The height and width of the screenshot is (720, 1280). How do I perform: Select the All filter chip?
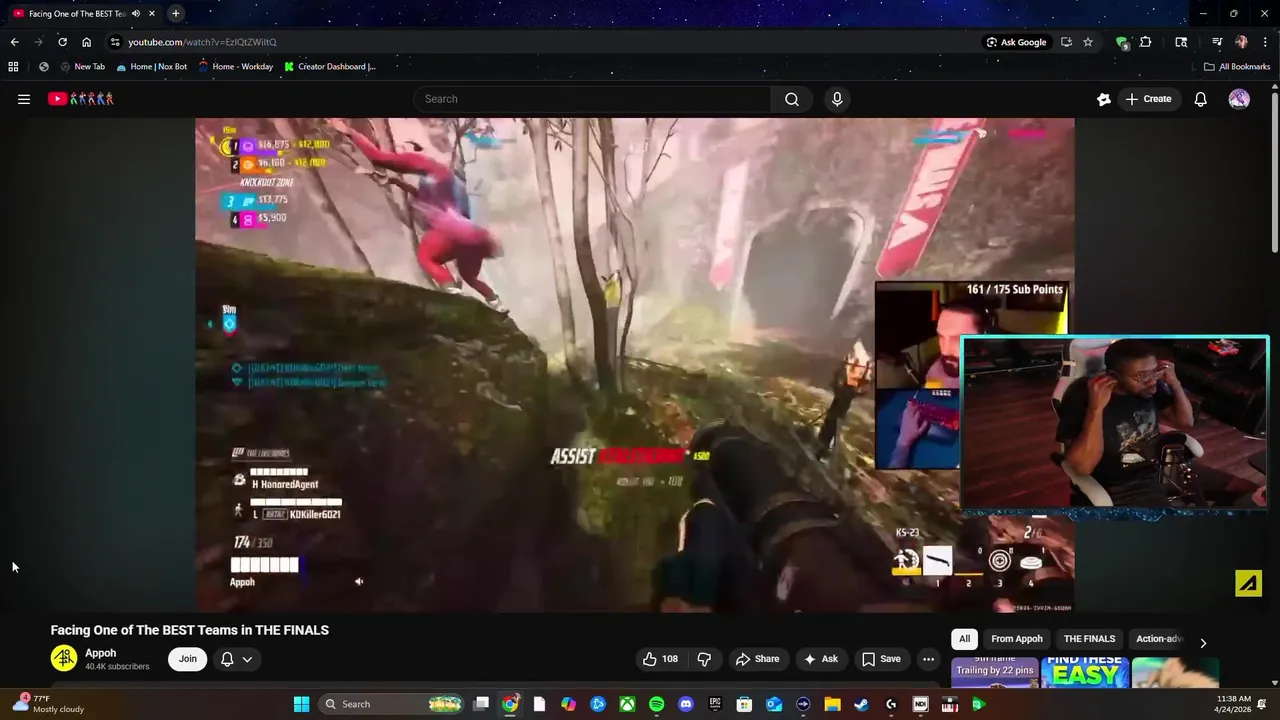click(964, 639)
